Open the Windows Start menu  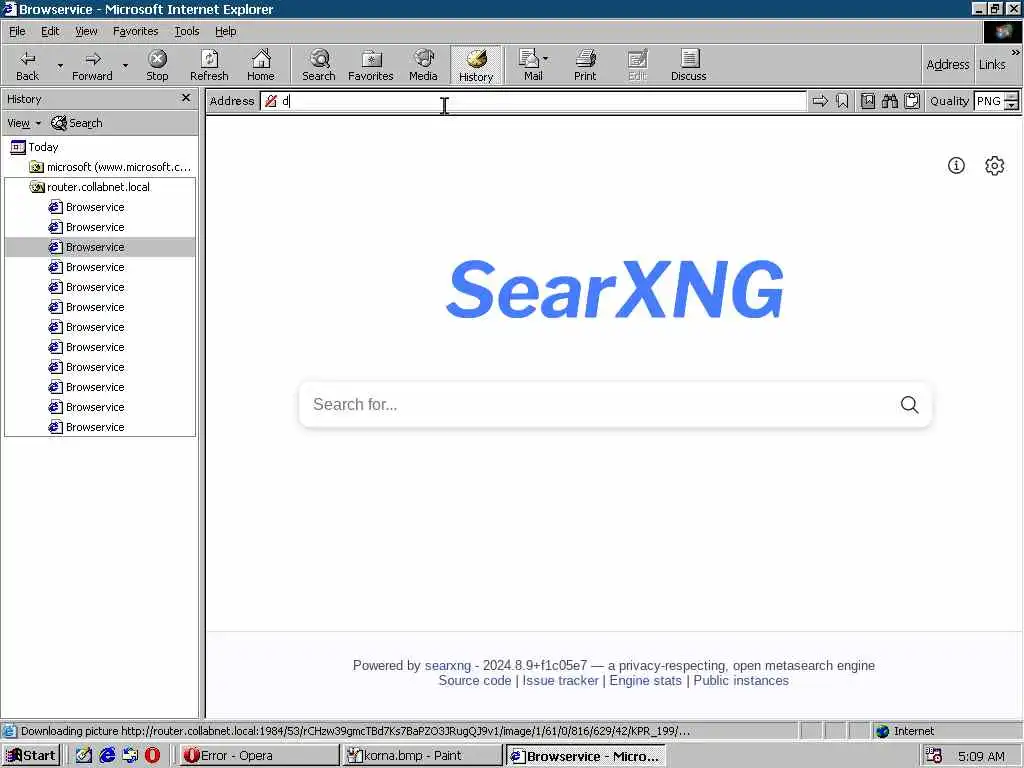pos(31,756)
